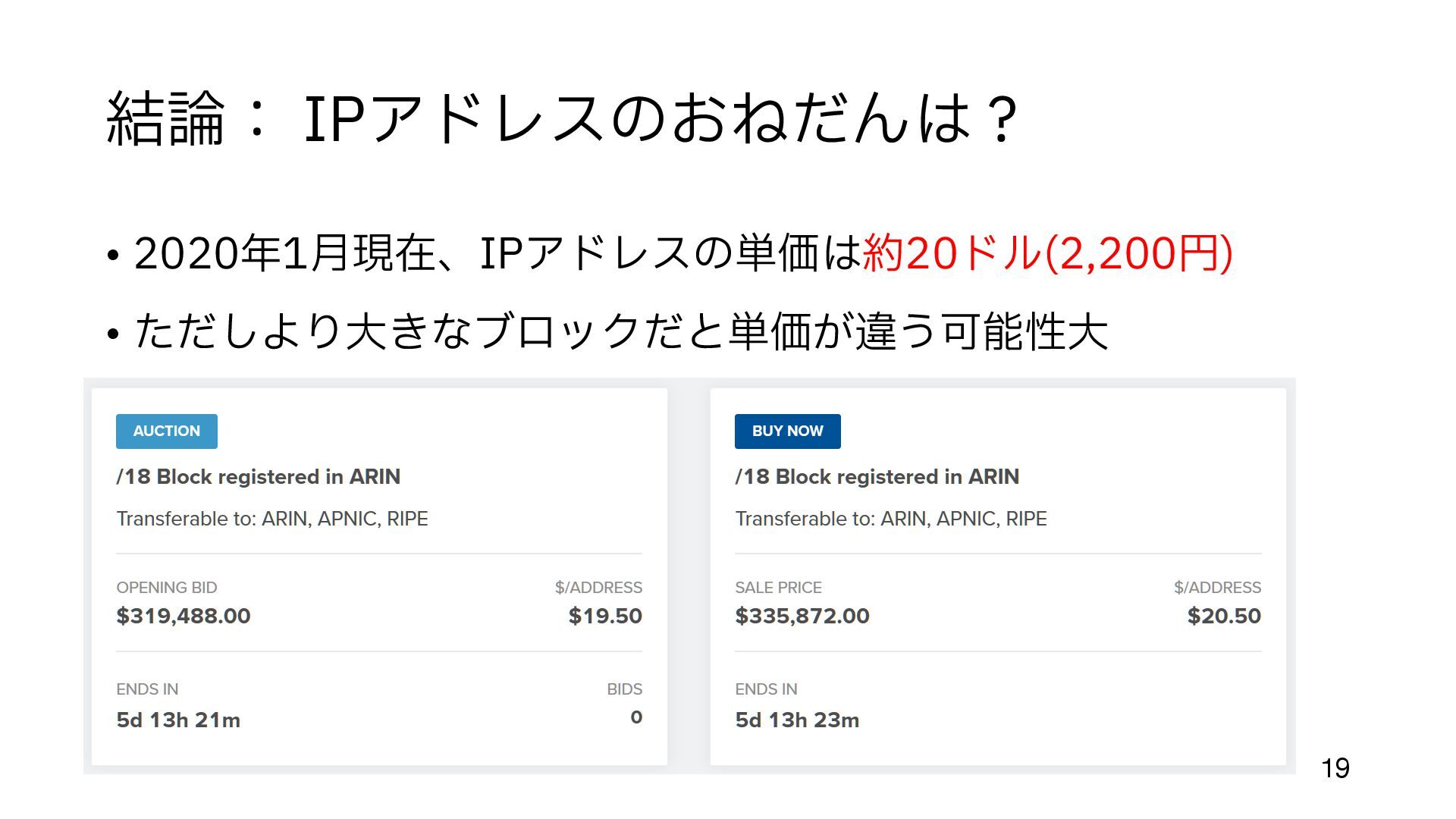
Task: Click the SALE PRICE label
Action: (778, 588)
